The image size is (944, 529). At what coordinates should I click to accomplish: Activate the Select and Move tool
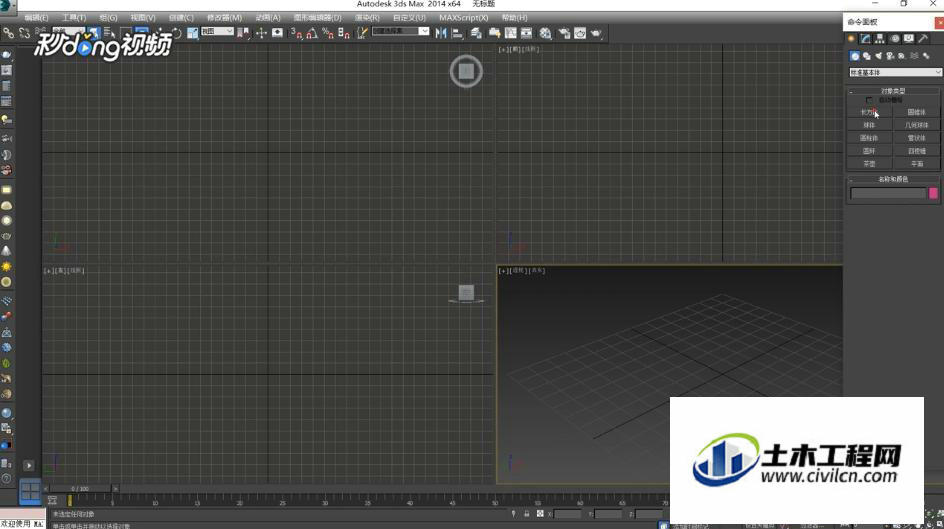tap(160, 32)
